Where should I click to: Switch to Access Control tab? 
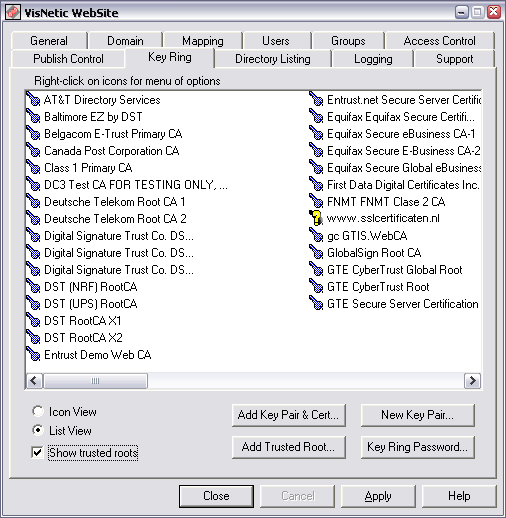[x=439, y=41]
